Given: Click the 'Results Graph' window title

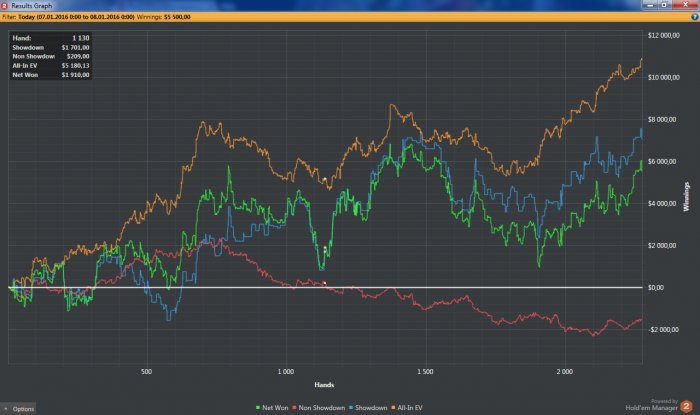Looking at the screenshot, I should point(31,6).
